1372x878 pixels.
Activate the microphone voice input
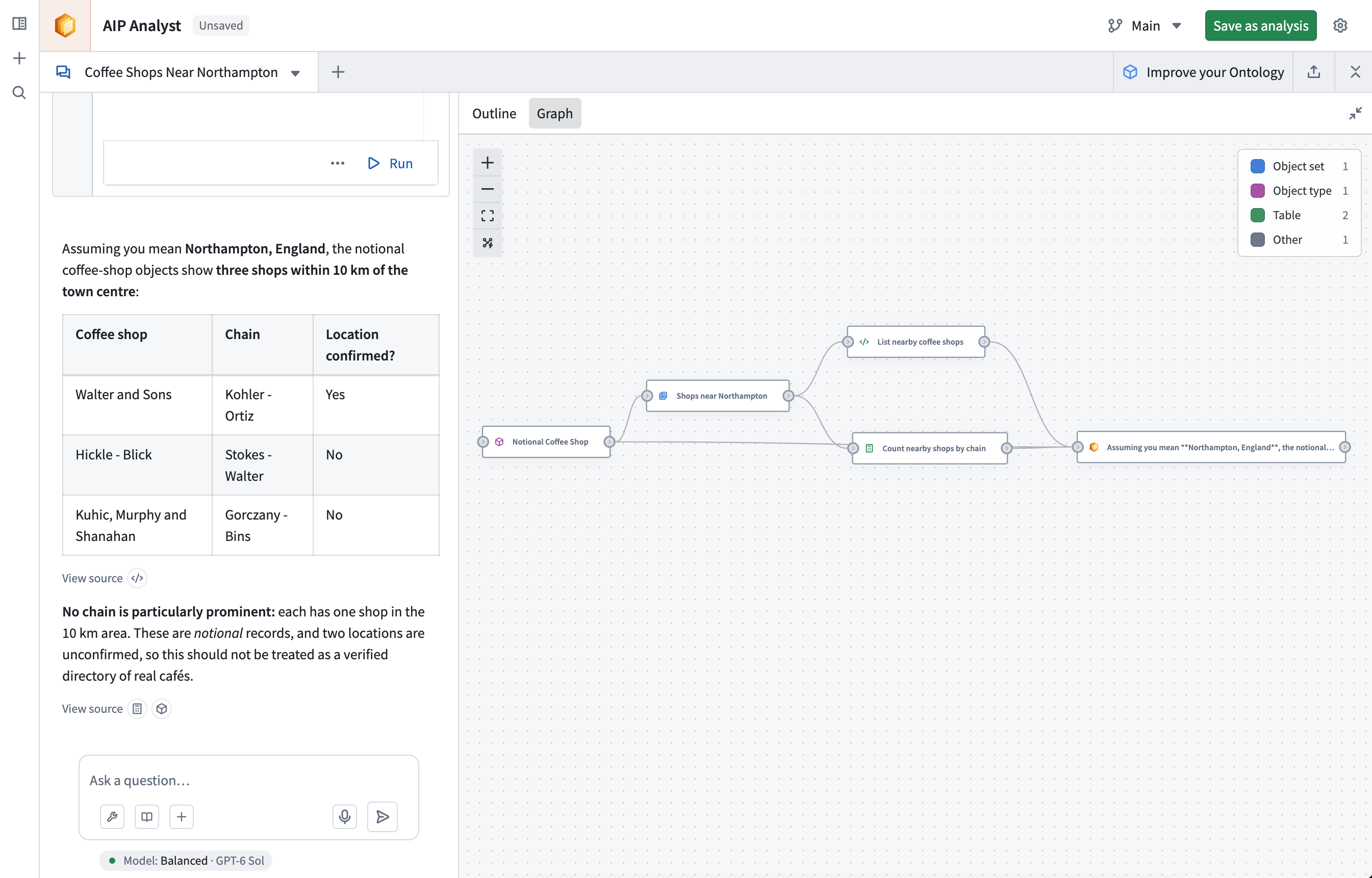[345, 817]
